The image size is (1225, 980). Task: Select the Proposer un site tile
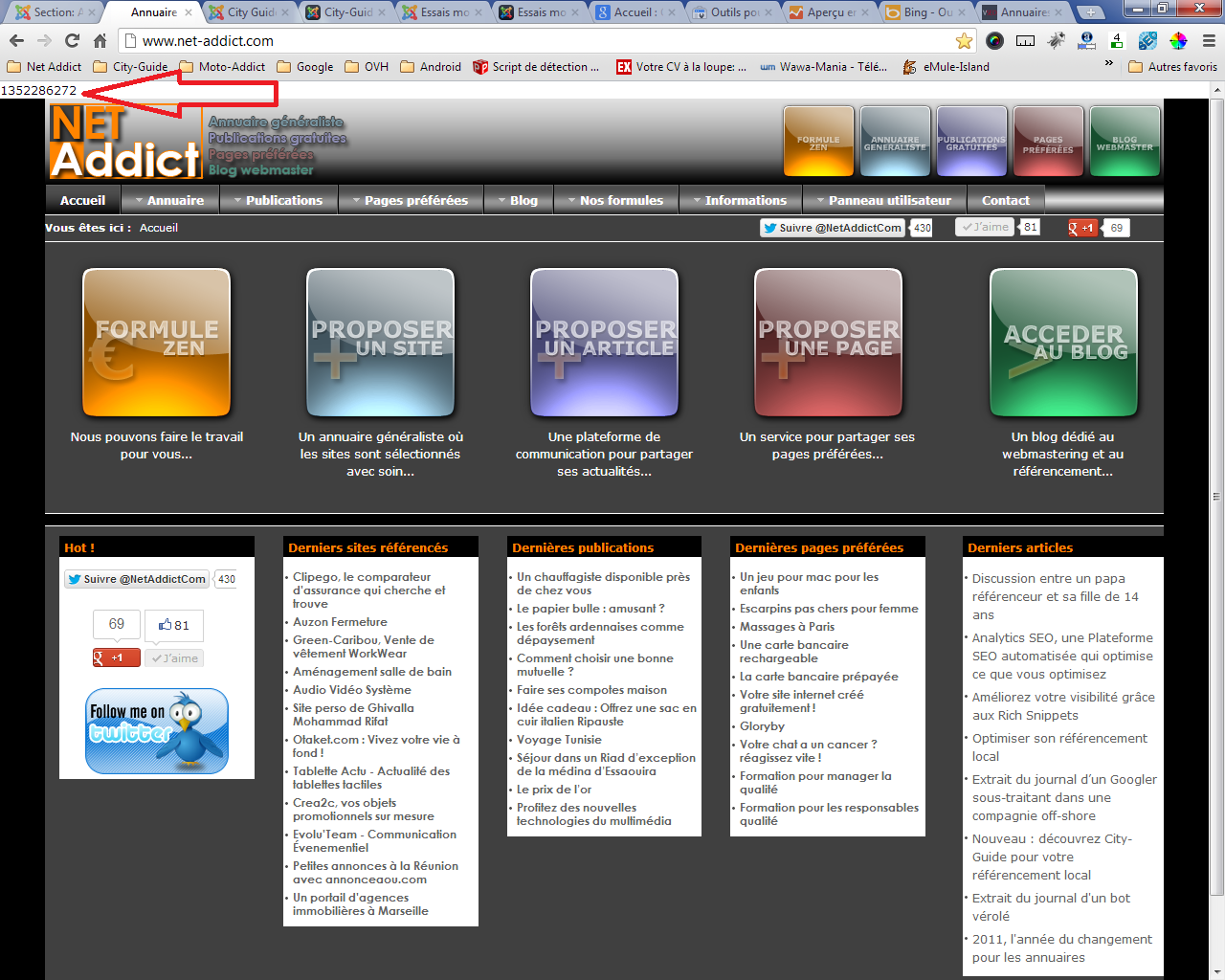click(x=381, y=343)
